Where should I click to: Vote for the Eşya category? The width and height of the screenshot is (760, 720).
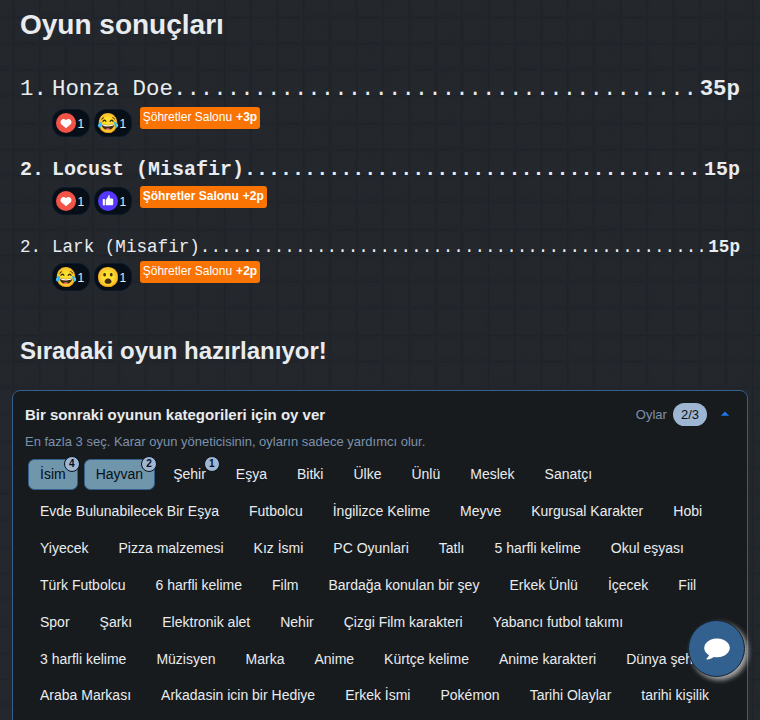click(x=251, y=474)
